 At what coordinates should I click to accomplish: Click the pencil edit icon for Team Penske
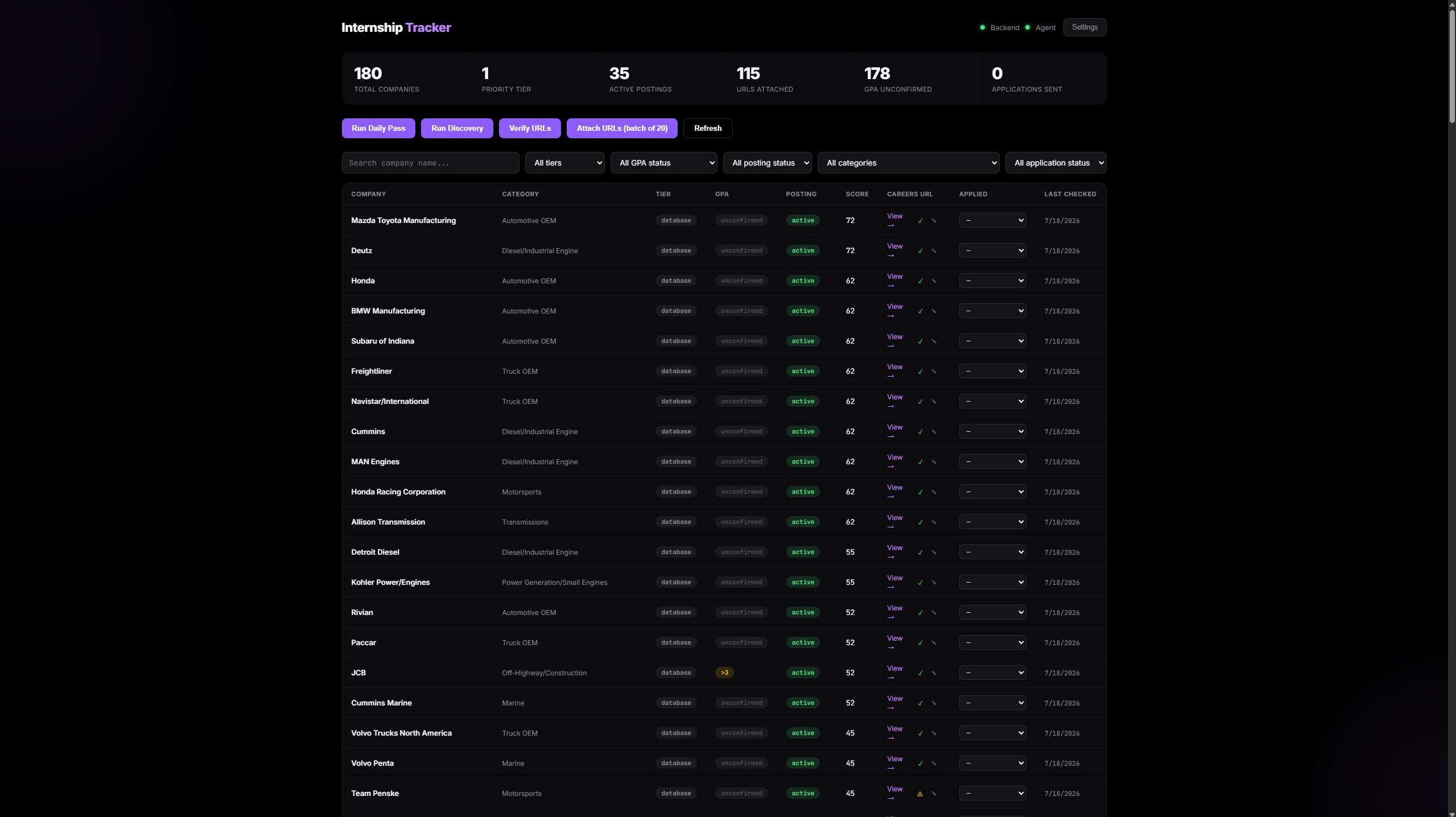934,794
